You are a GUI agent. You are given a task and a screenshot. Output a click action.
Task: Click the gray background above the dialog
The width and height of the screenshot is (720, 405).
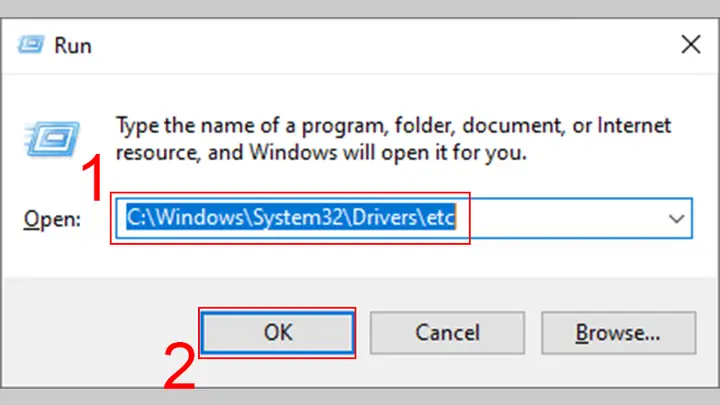coord(360,8)
